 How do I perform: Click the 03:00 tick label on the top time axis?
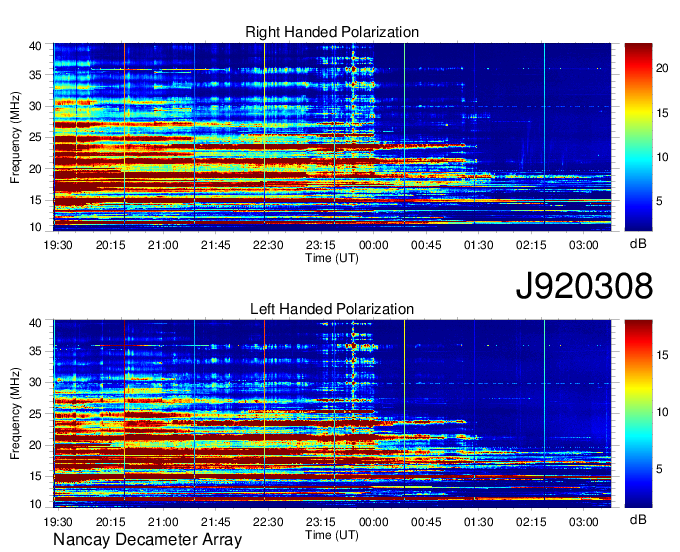tap(584, 245)
